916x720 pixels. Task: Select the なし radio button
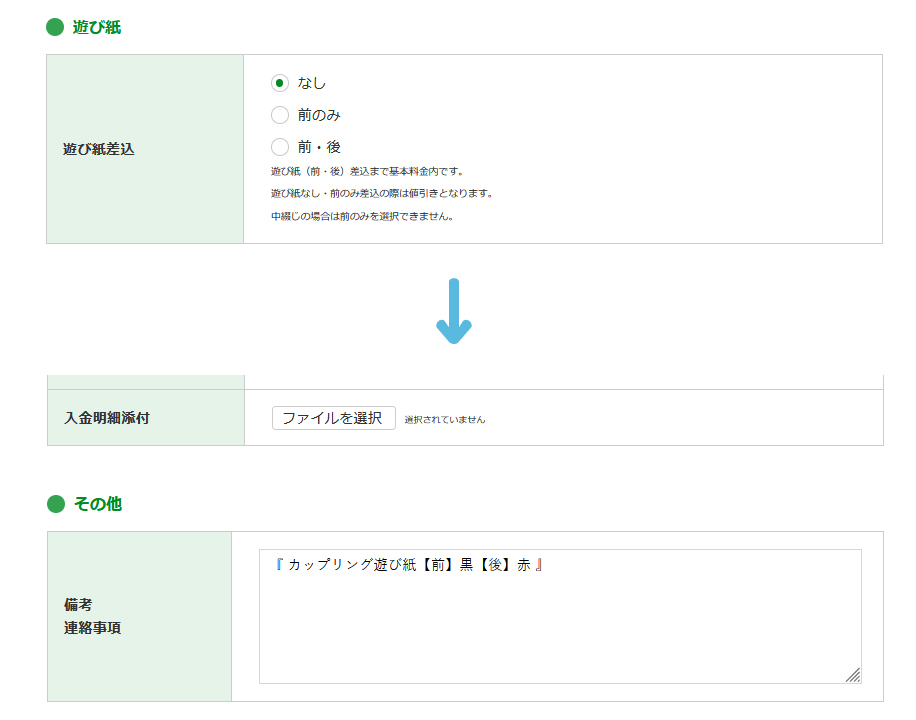pyautogui.click(x=280, y=83)
